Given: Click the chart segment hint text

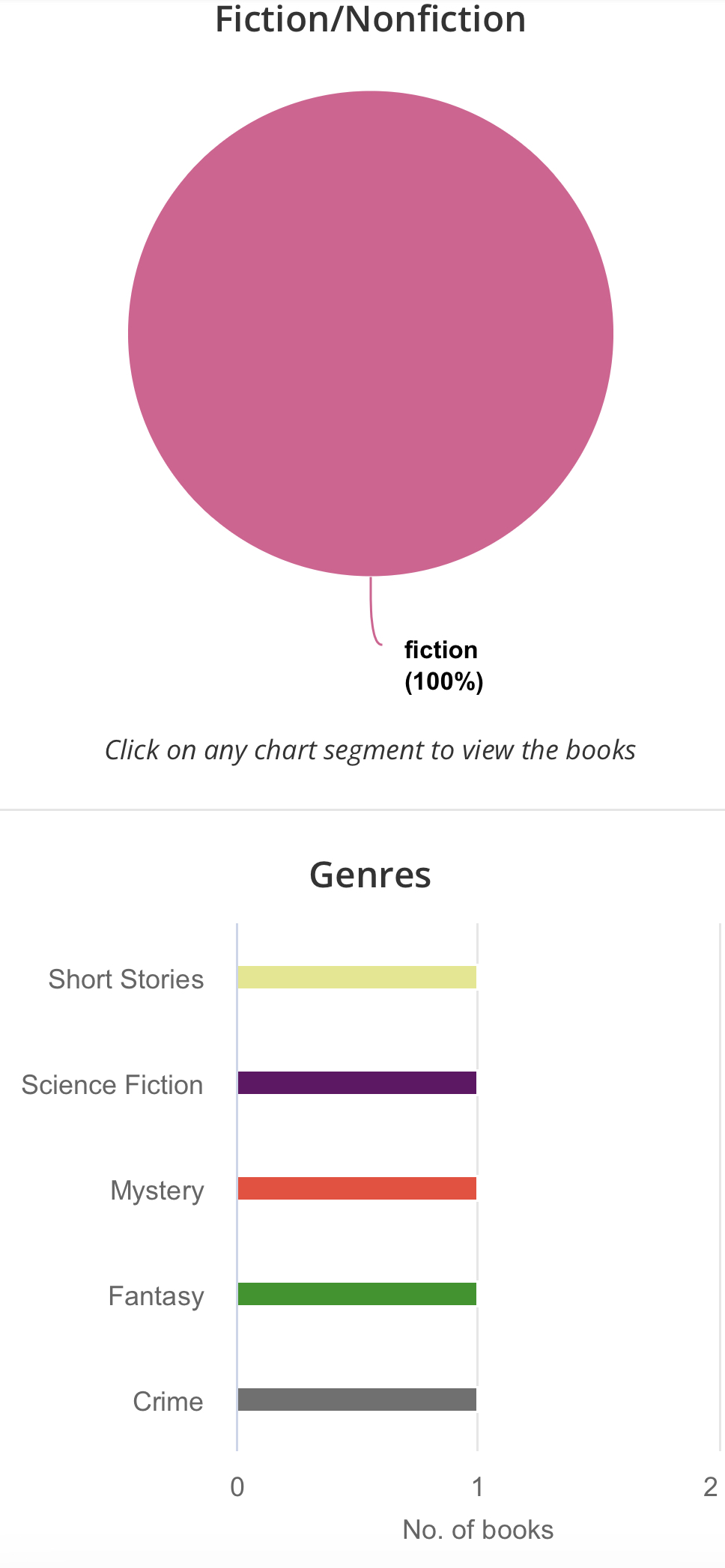Looking at the screenshot, I should (370, 750).
